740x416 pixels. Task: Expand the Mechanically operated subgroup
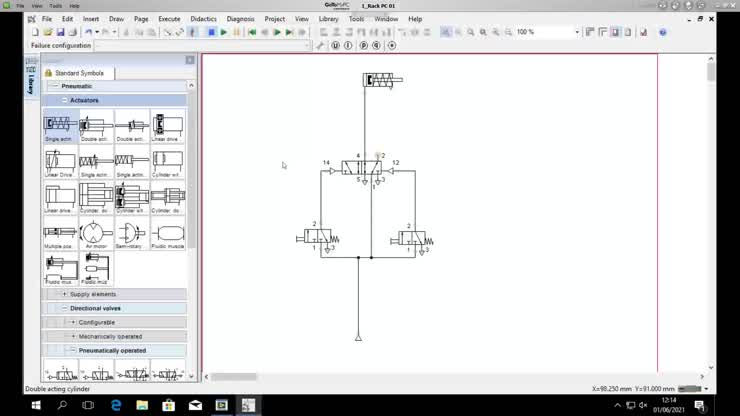click(73, 337)
